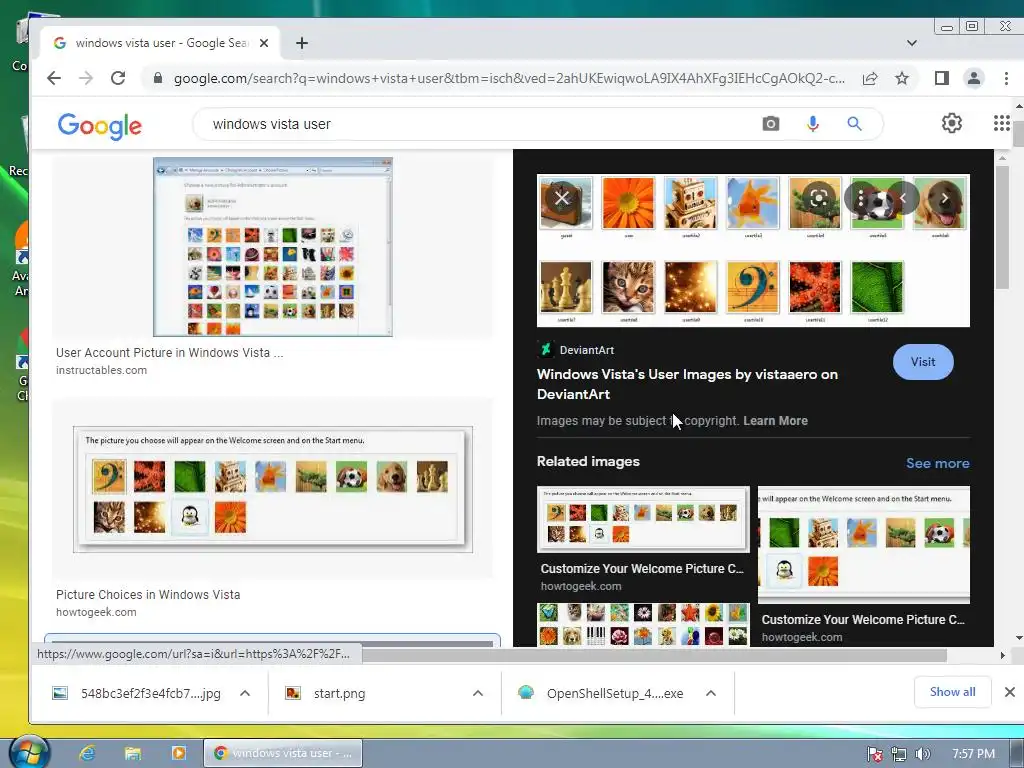Open first Customize Your Welcome Picture result
The image size is (1024, 768).
coord(643,519)
